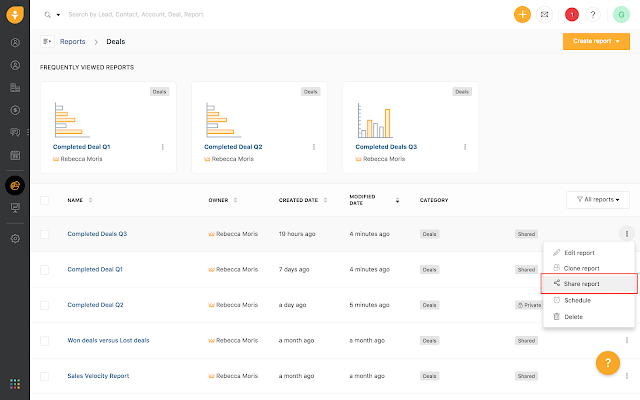Open the settings gear in sidebar
This screenshot has width=640, height=400.
15,239
